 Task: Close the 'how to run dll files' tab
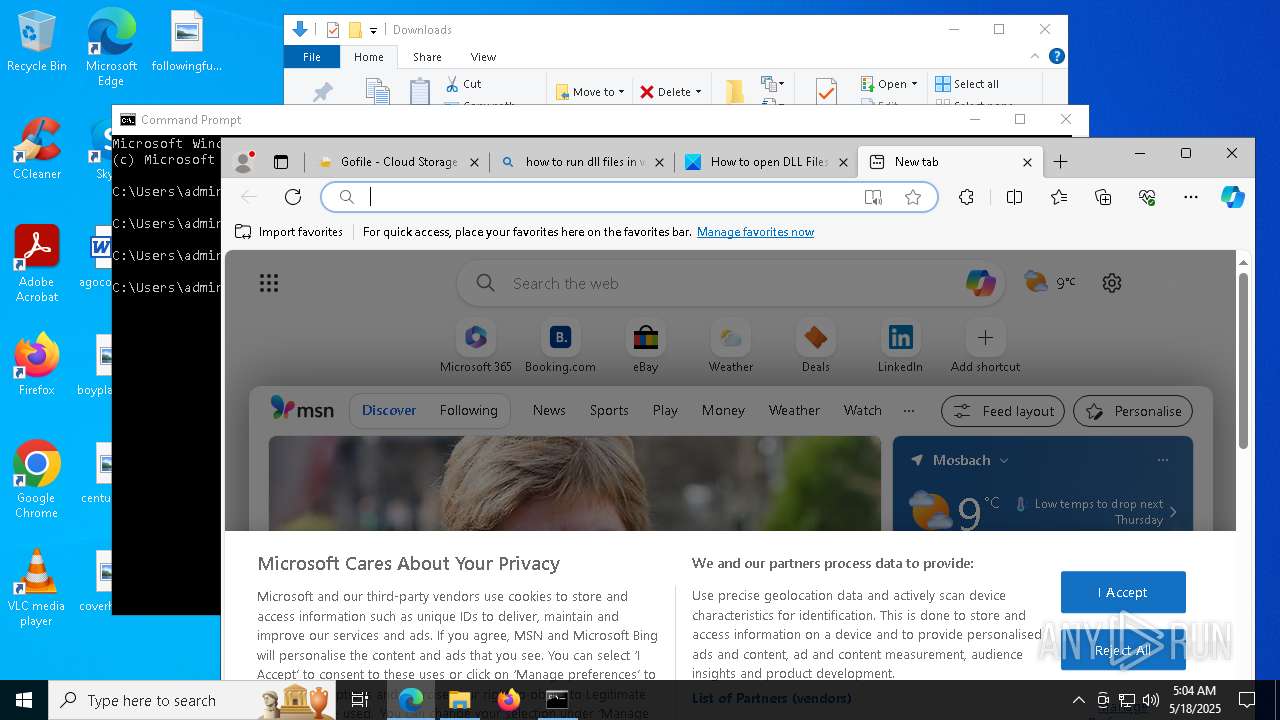[659, 162]
